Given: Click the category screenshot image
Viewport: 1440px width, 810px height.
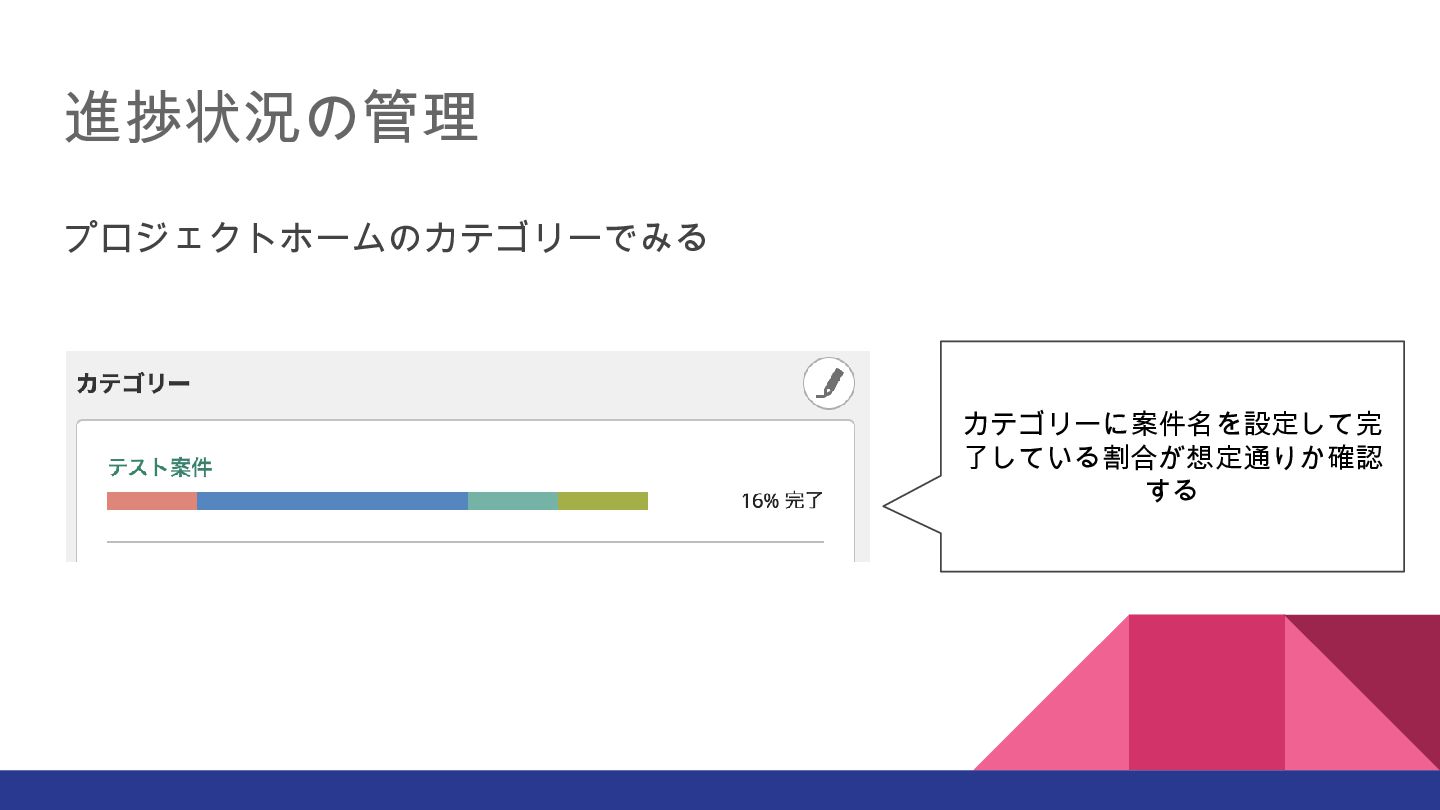Looking at the screenshot, I should click(468, 456).
